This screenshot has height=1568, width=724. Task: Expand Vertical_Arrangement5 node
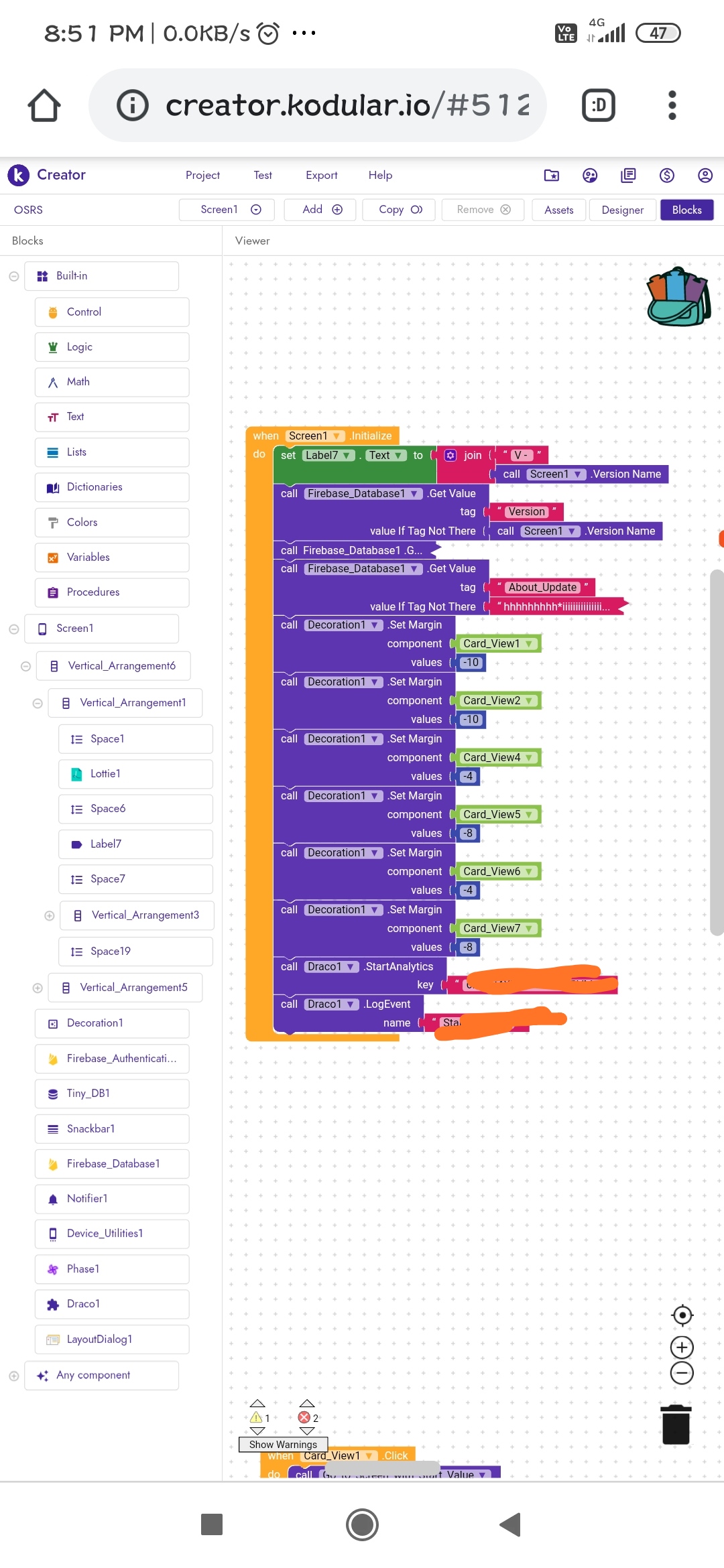pyautogui.click(x=38, y=988)
